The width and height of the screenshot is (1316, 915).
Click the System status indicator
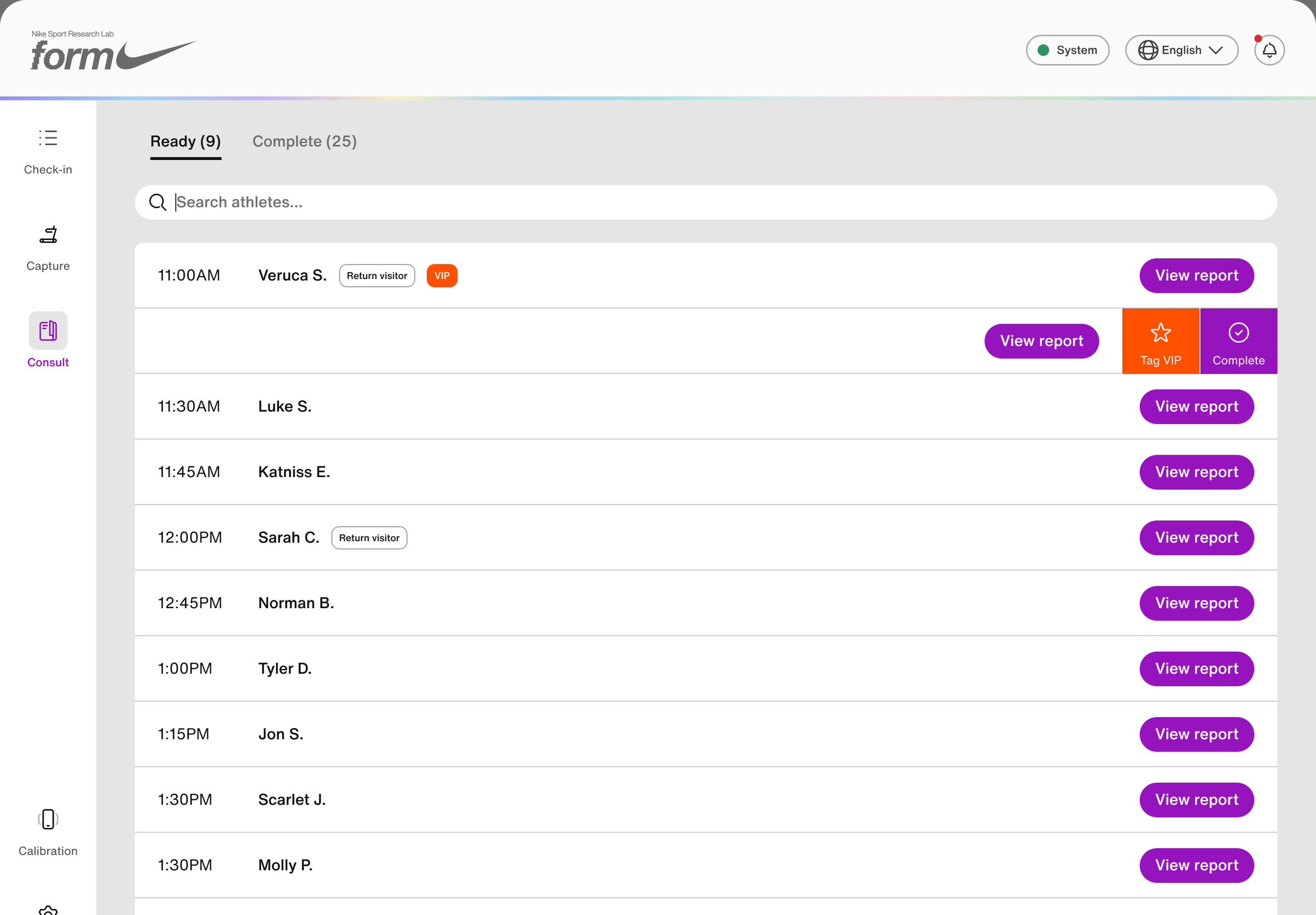pyautogui.click(x=1067, y=50)
